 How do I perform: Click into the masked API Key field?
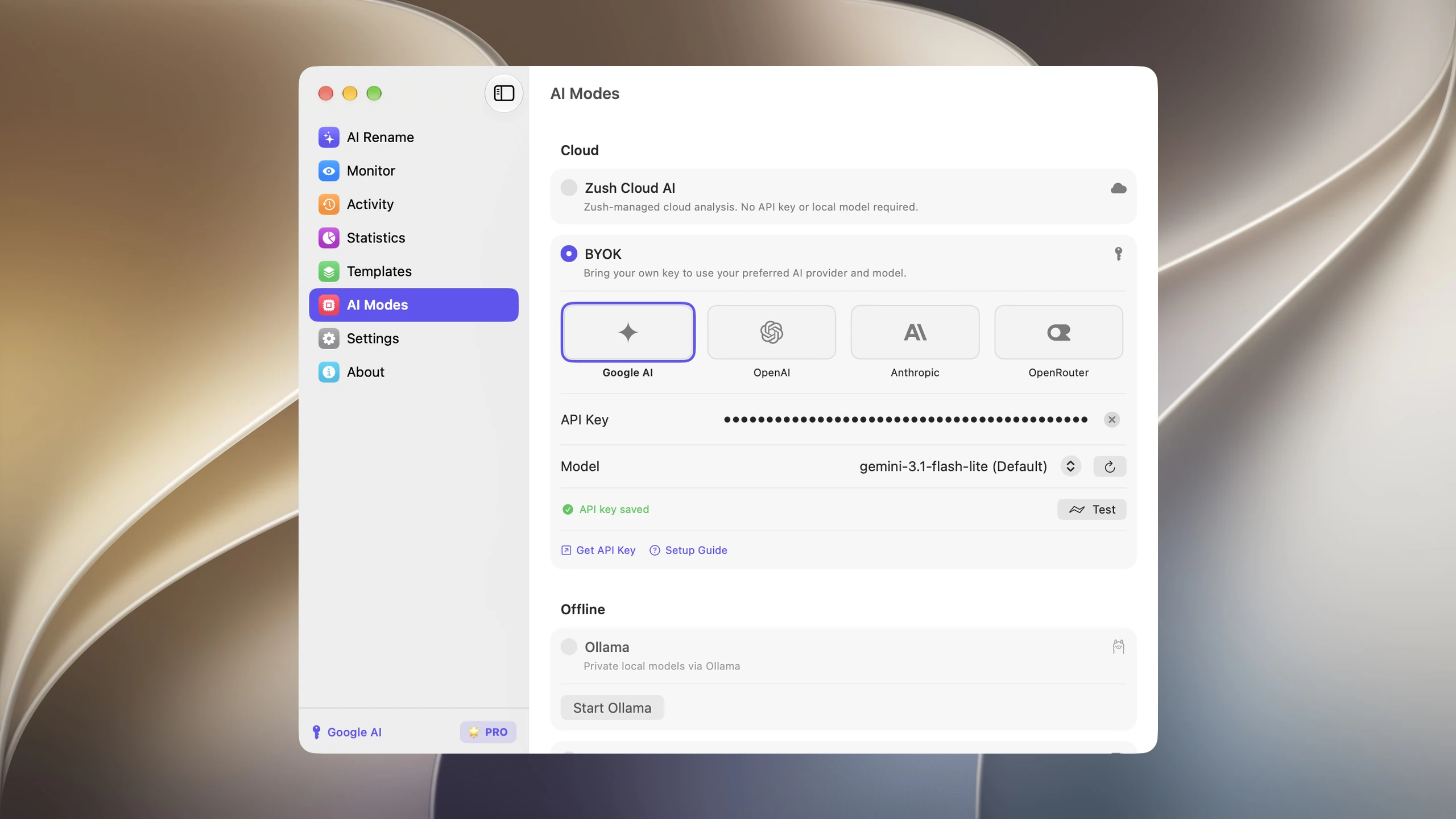[x=905, y=420]
